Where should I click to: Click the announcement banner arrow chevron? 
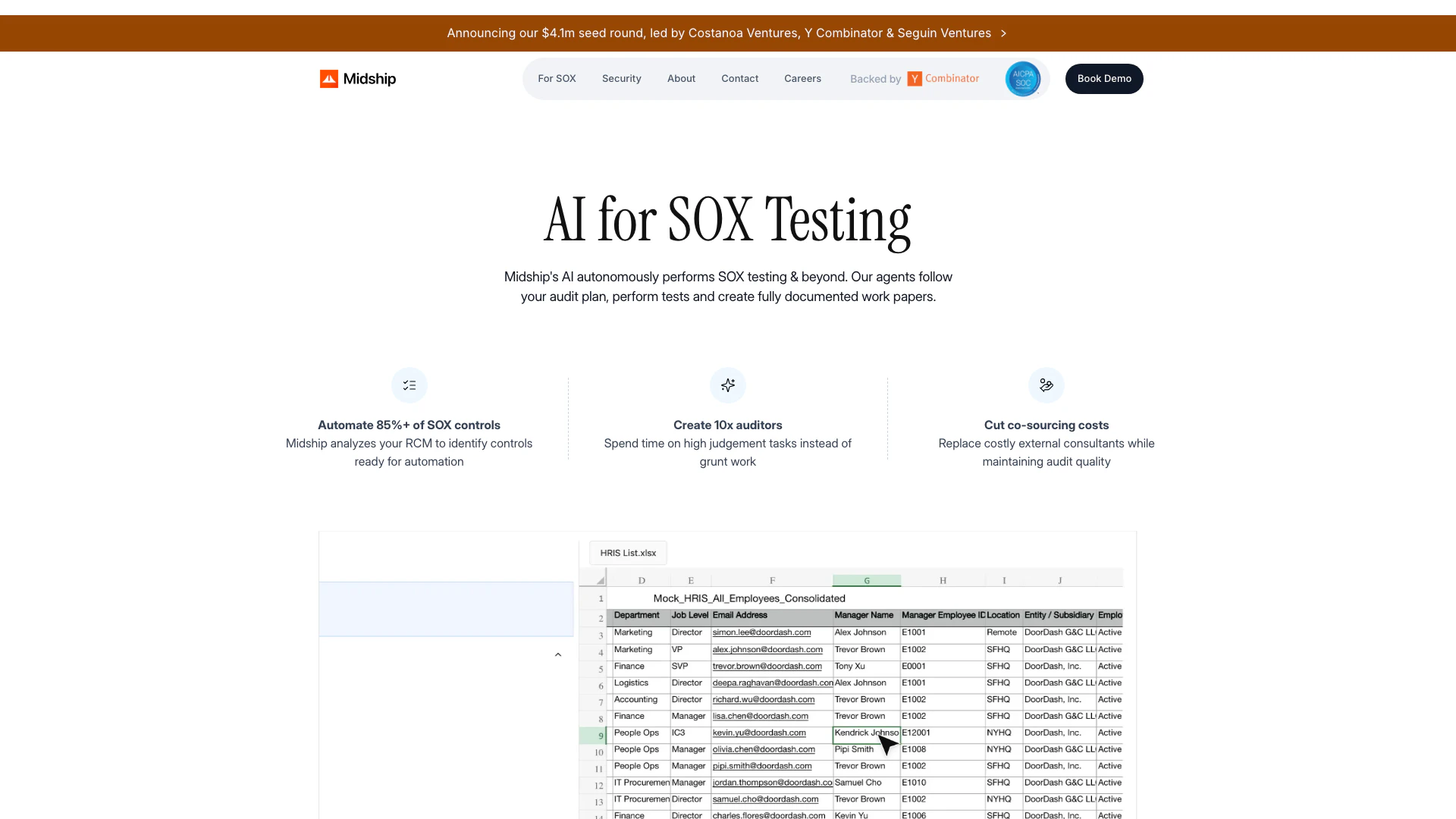point(1003,33)
